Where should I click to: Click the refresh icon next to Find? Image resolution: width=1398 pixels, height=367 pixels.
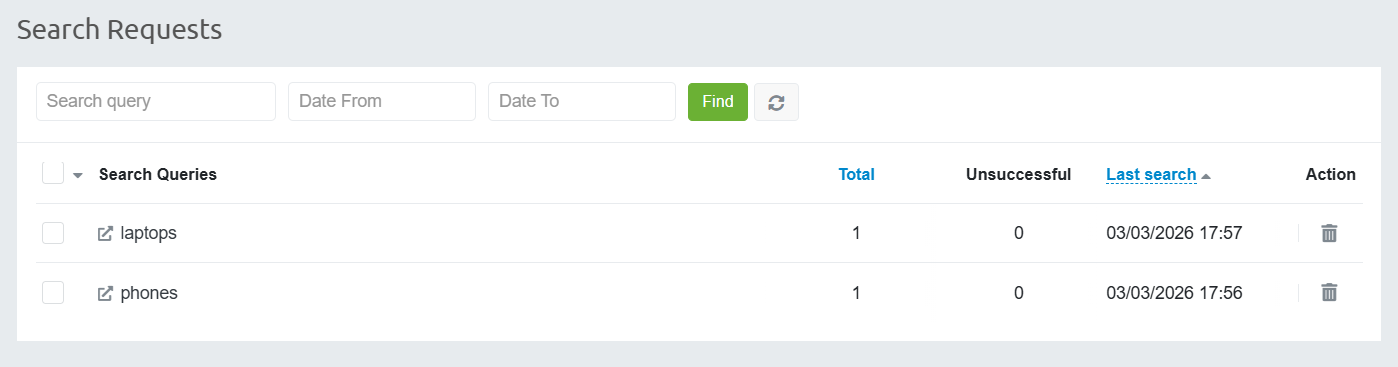[776, 102]
